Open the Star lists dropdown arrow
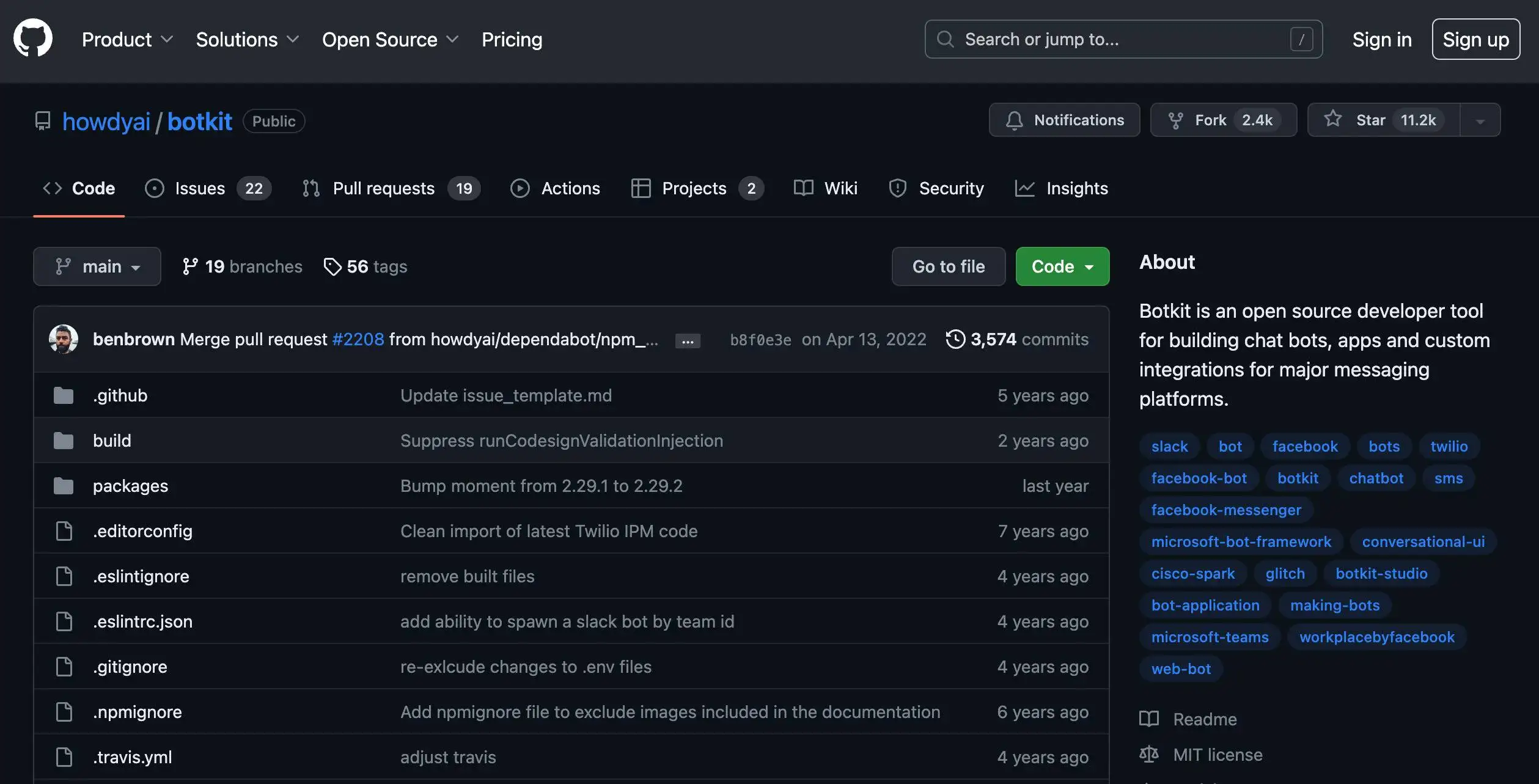Viewport: 1539px width, 784px height. (x=1480, y=120)
